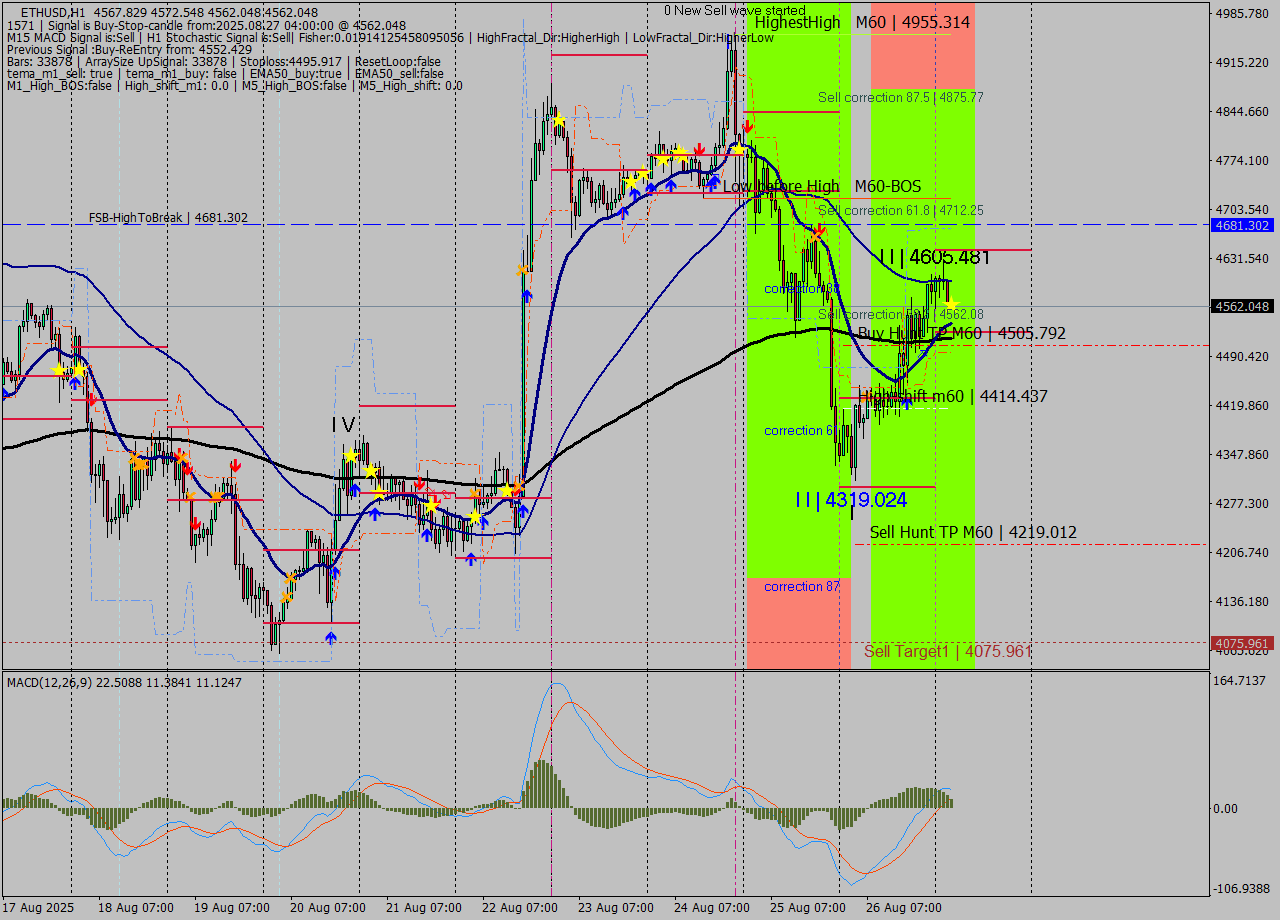
Task: Click the orange star on the 22 Aug rally candle
Action: (522, 271)
